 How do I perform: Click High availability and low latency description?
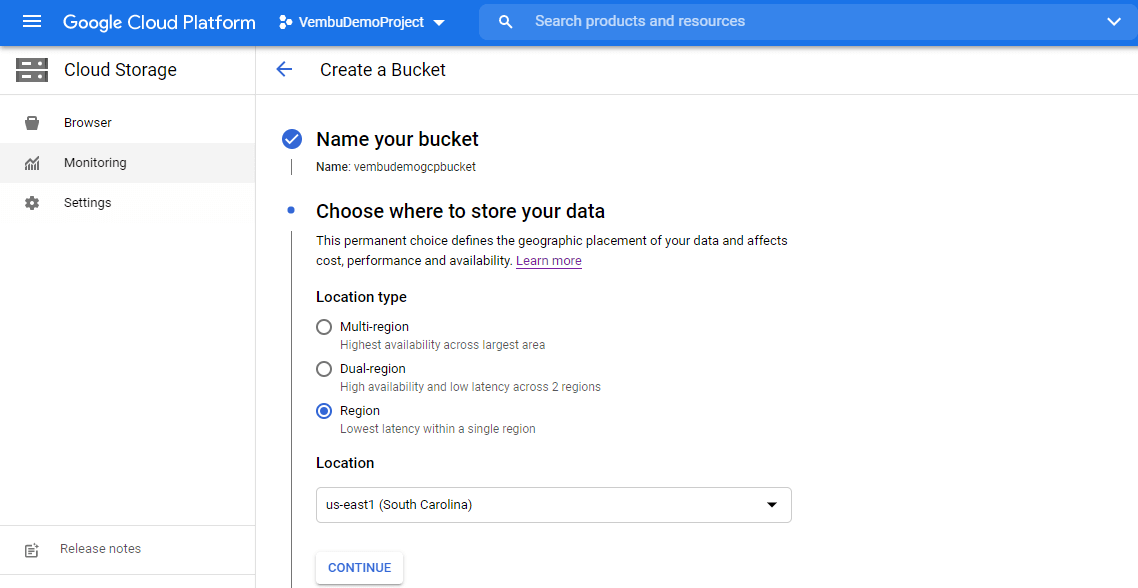click(470, 387)
